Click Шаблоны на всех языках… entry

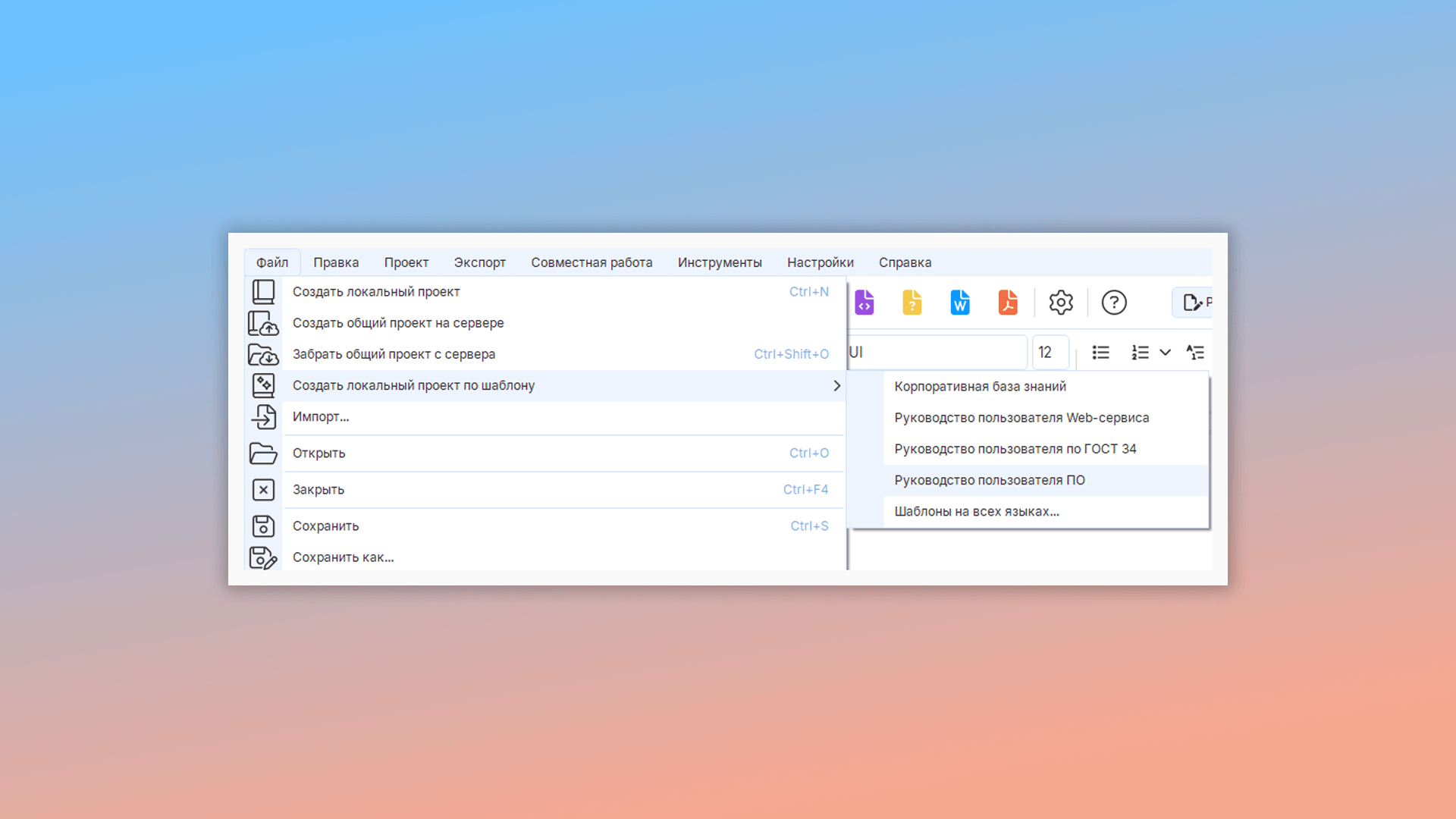[x=977, y=512]
